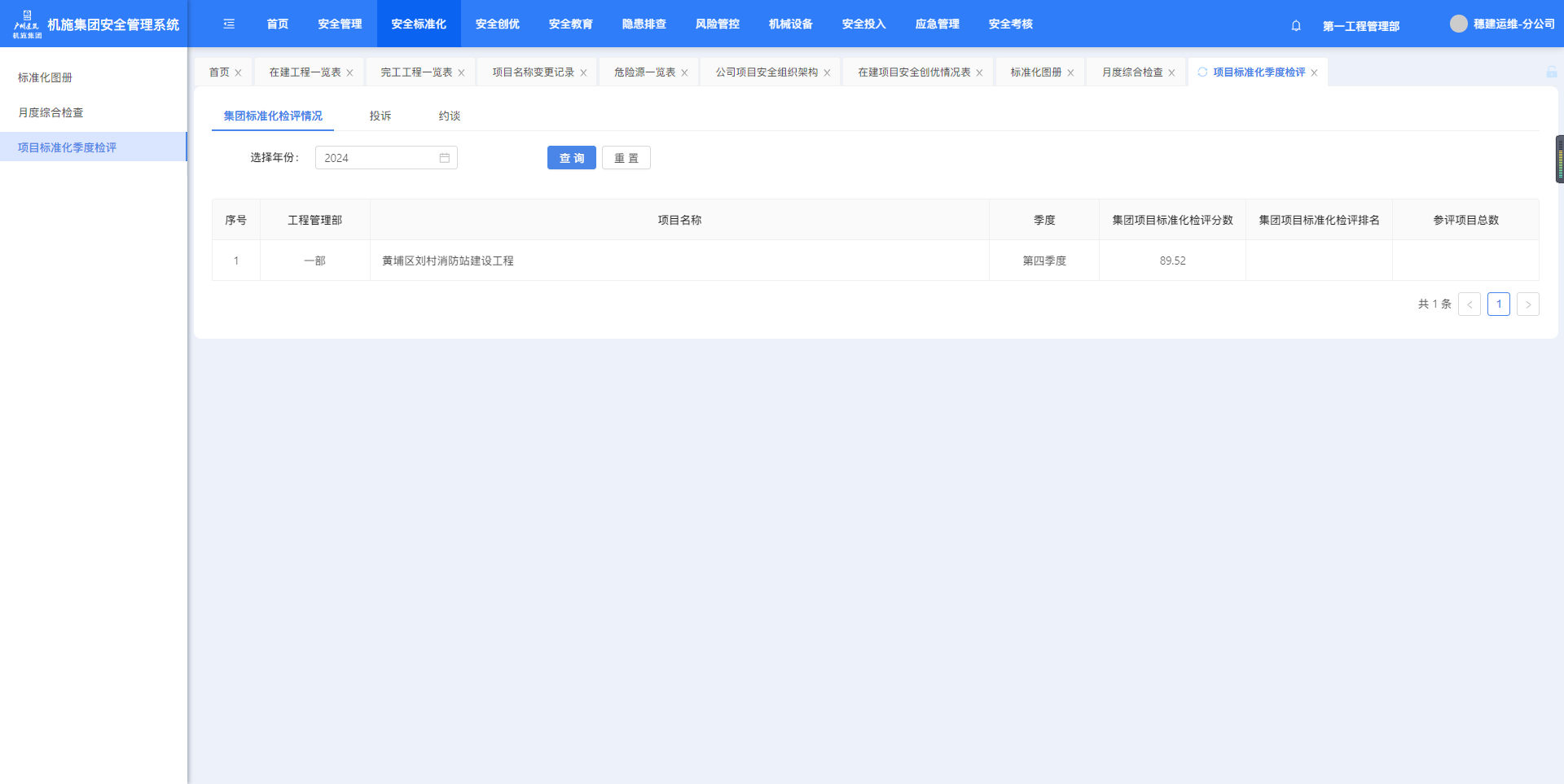Switch to the 投诉 tab
The width and height of the screenshot is (1564, 784).
coord(380,116)
